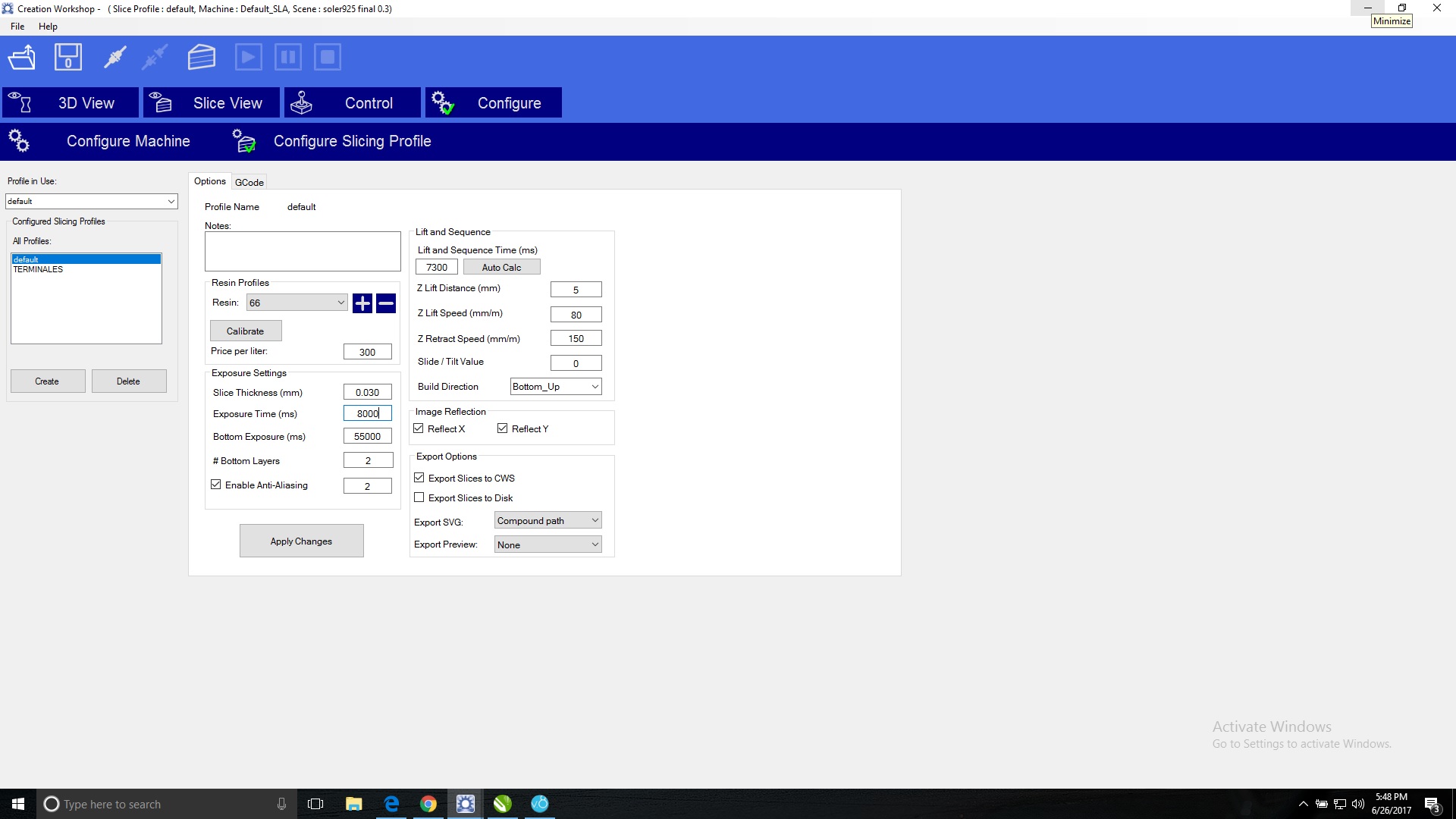Click the save floppy disk icon
The width and height of the screenshot is (1456, 819).
click(68, 58)
